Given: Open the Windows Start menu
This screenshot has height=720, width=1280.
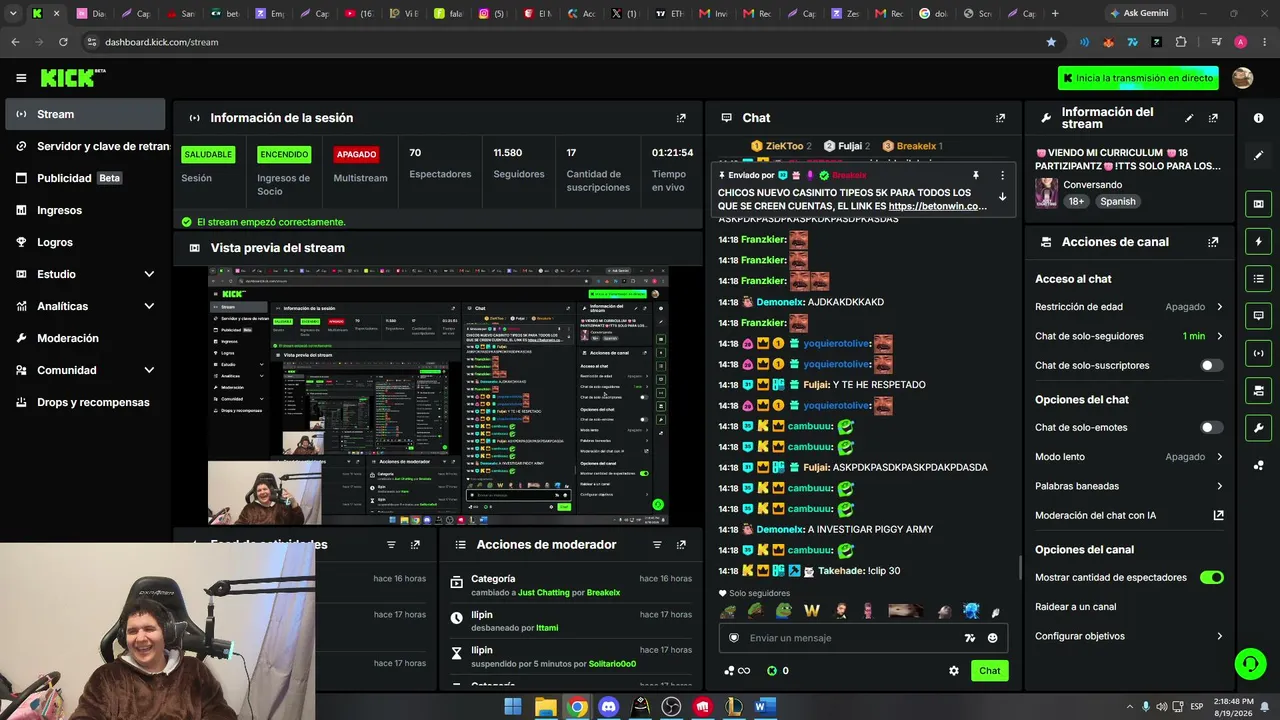Looking at the screenshot, I should coord(513,707).
